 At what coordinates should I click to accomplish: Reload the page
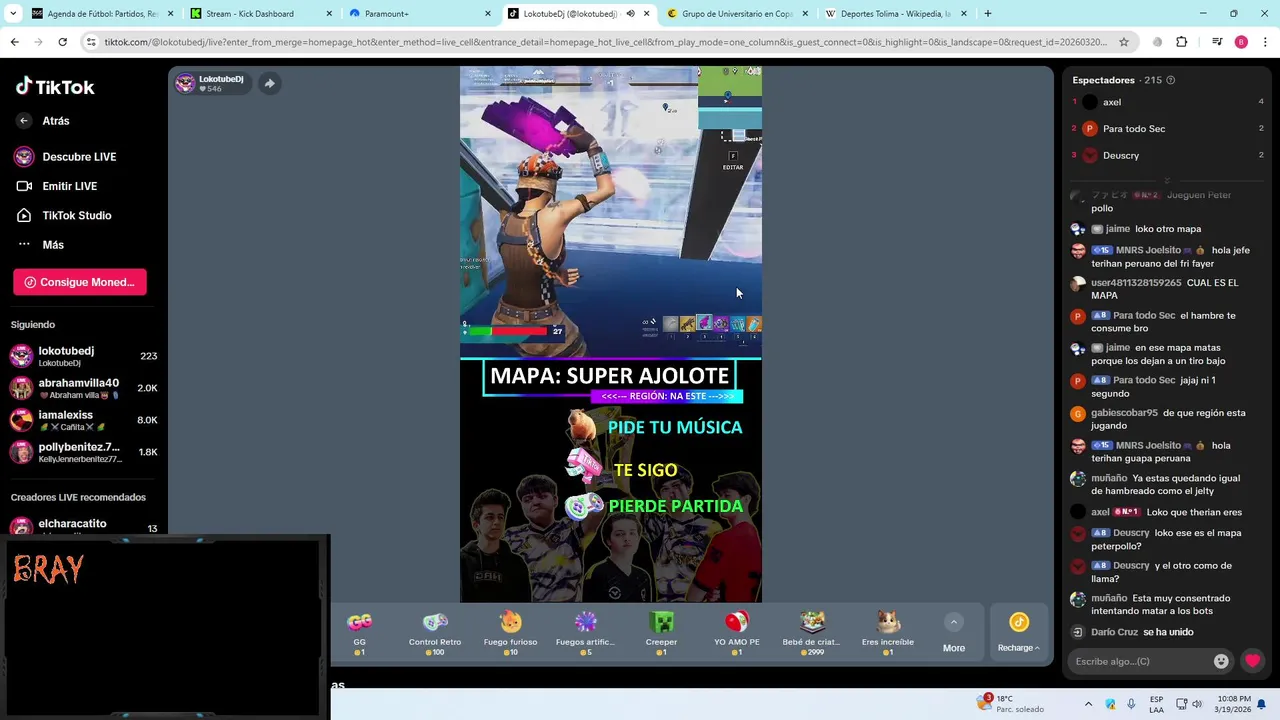(x=62, y=42)
